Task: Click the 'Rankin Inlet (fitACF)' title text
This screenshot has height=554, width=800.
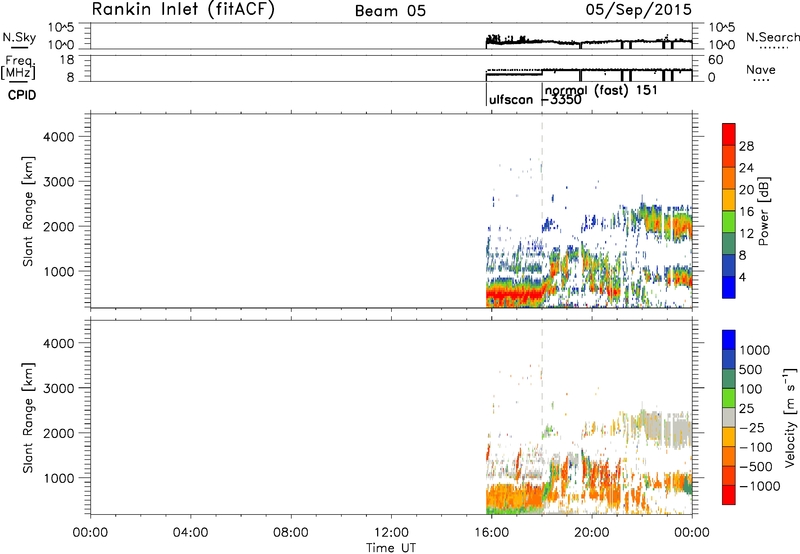Action: pyautogui.click(x=183, y=9)
